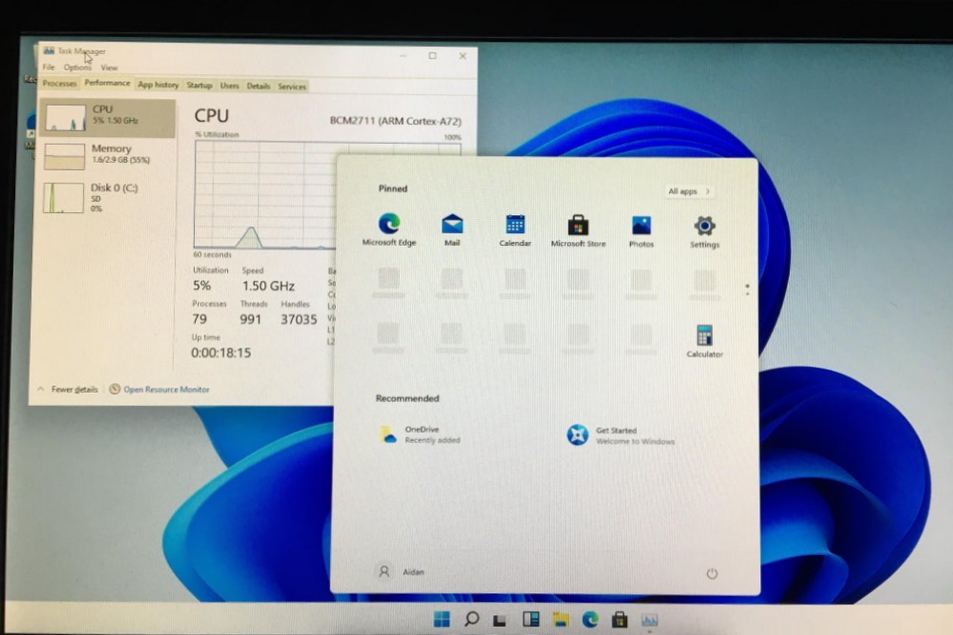Screen dimensions: 953x635
Task: Select the CPU performance item
Action: tap(108, 117)
